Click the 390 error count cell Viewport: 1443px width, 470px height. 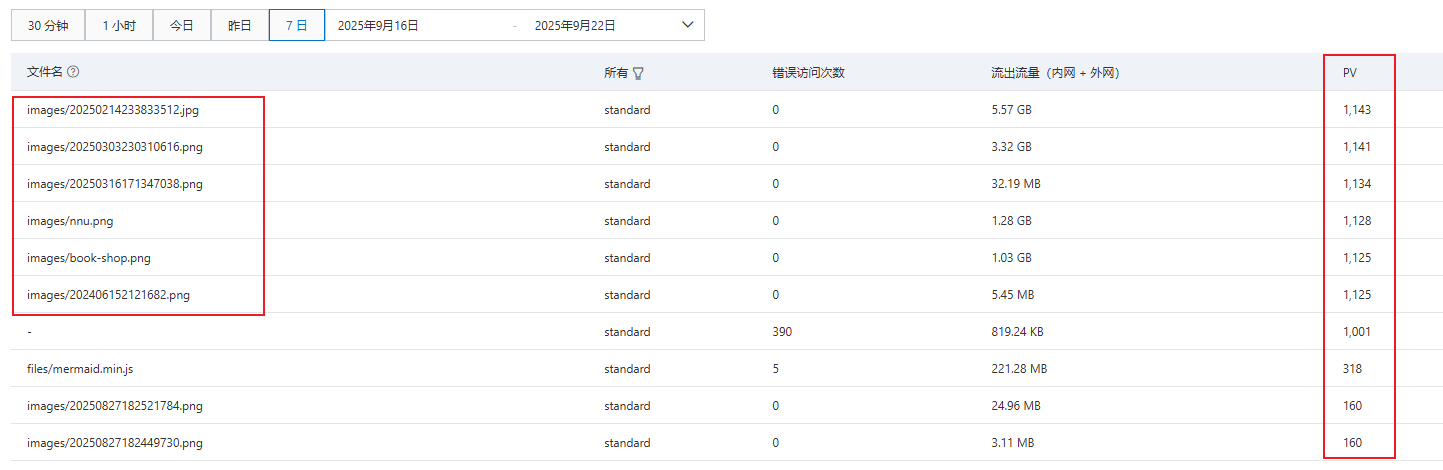[781, 332]
